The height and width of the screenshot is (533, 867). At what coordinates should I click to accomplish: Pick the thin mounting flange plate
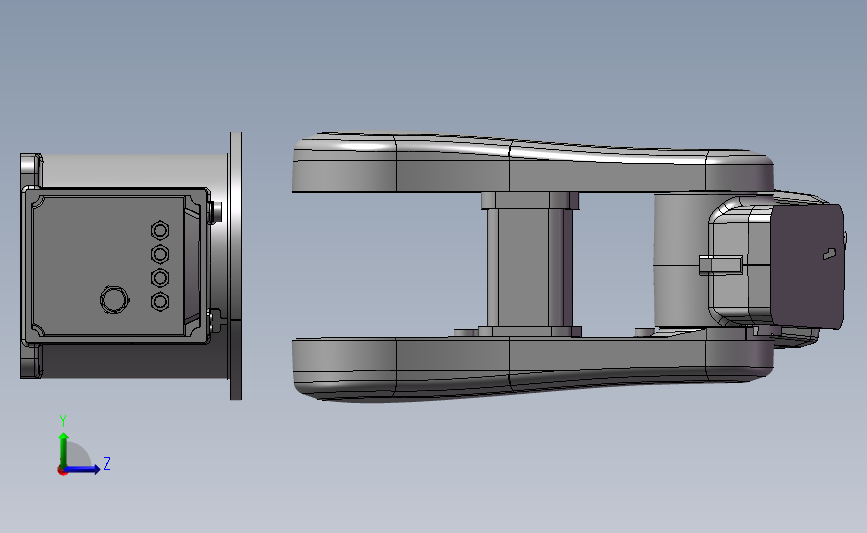236,265
